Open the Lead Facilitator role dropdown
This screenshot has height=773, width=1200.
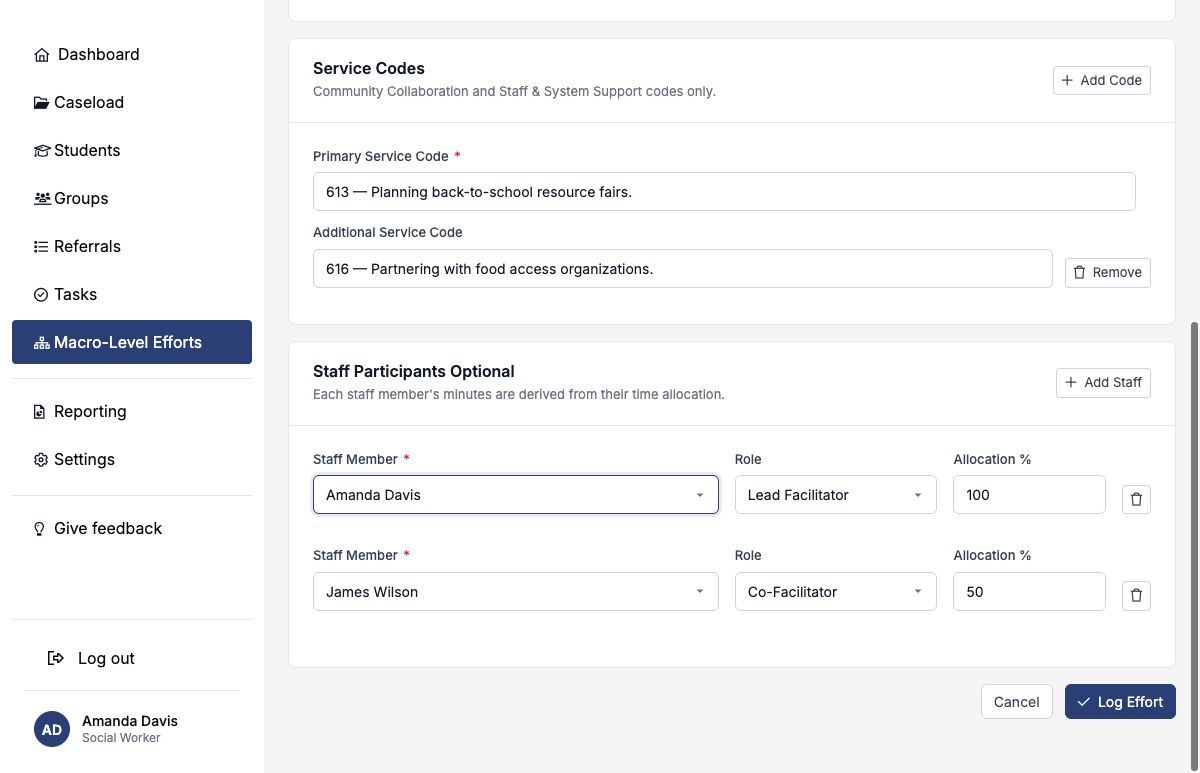[x=836, y=495]
